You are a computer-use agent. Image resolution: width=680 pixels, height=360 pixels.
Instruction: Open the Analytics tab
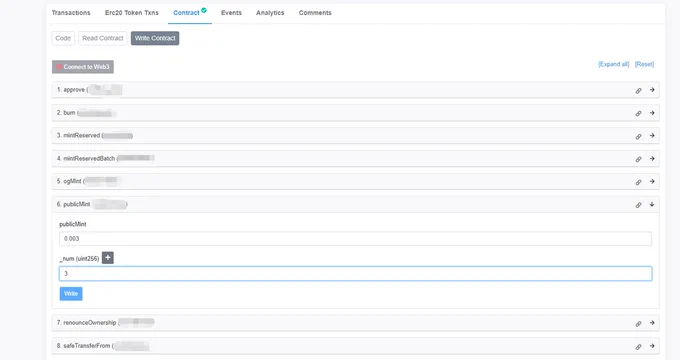coord(270,13)
